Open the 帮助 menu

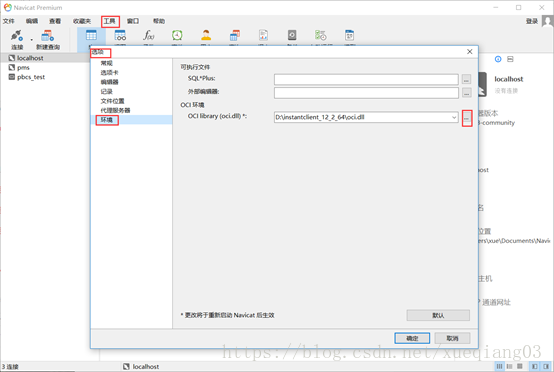(159, 21)
